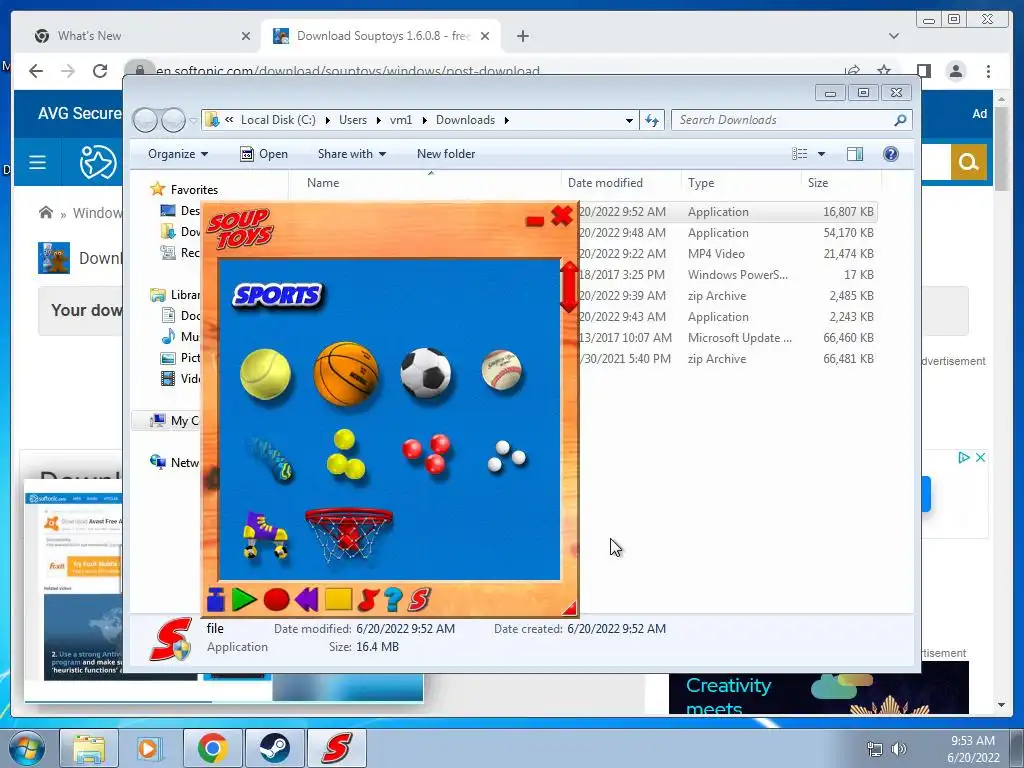
Task: Pick the three red balls toy
Action: 426,453
